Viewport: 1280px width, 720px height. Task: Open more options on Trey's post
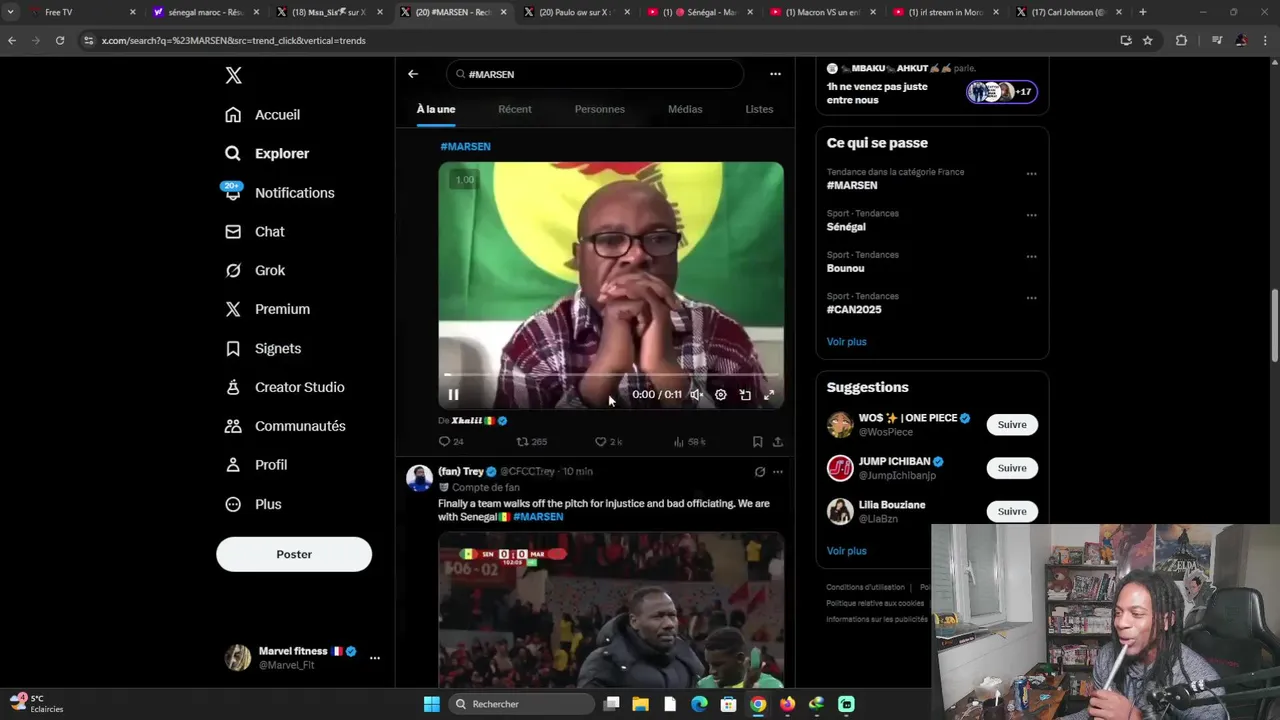coord(778,472)
